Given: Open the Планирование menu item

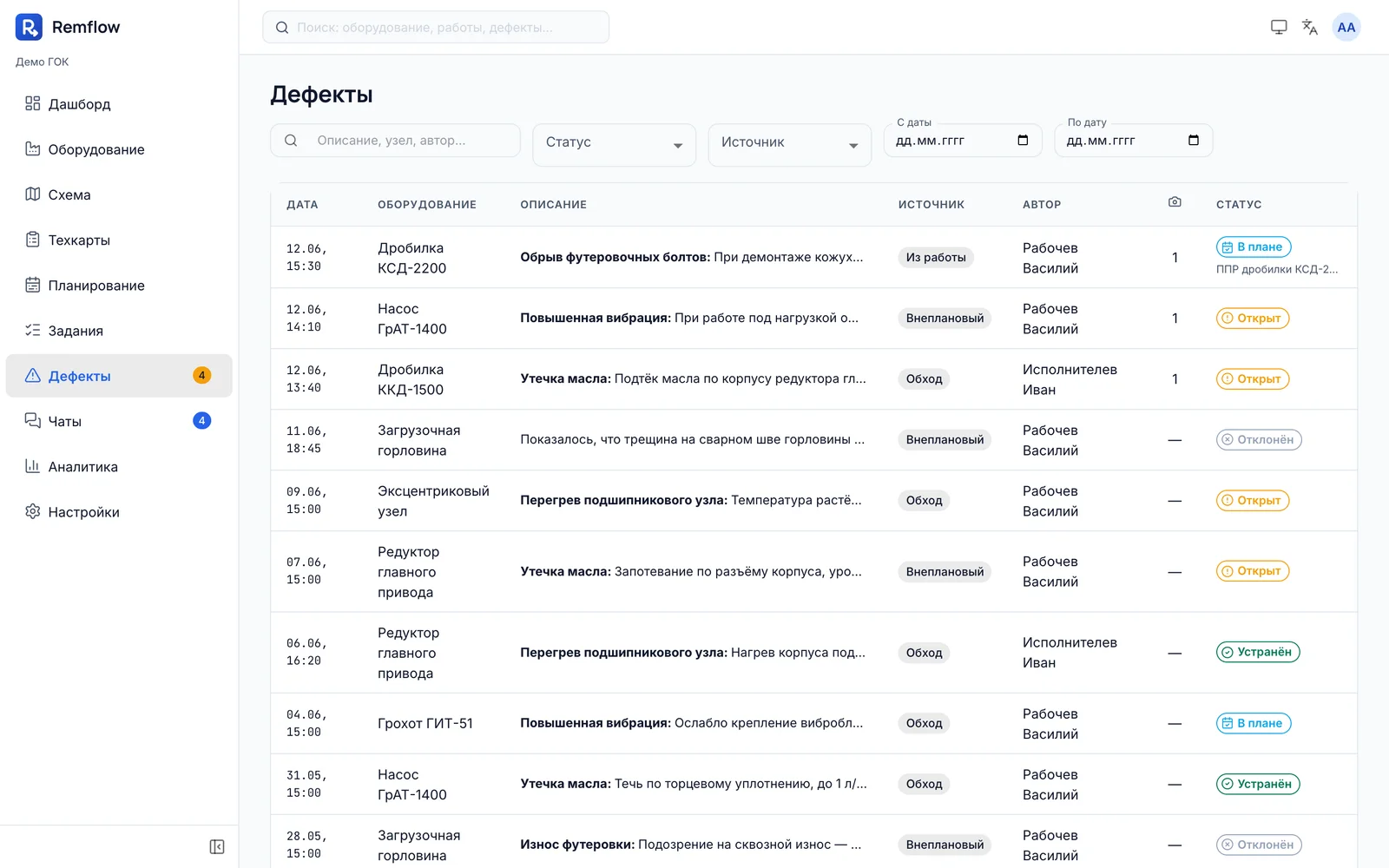Looking at the screenshot, I should pyautogui.click(x=119, y=285).
